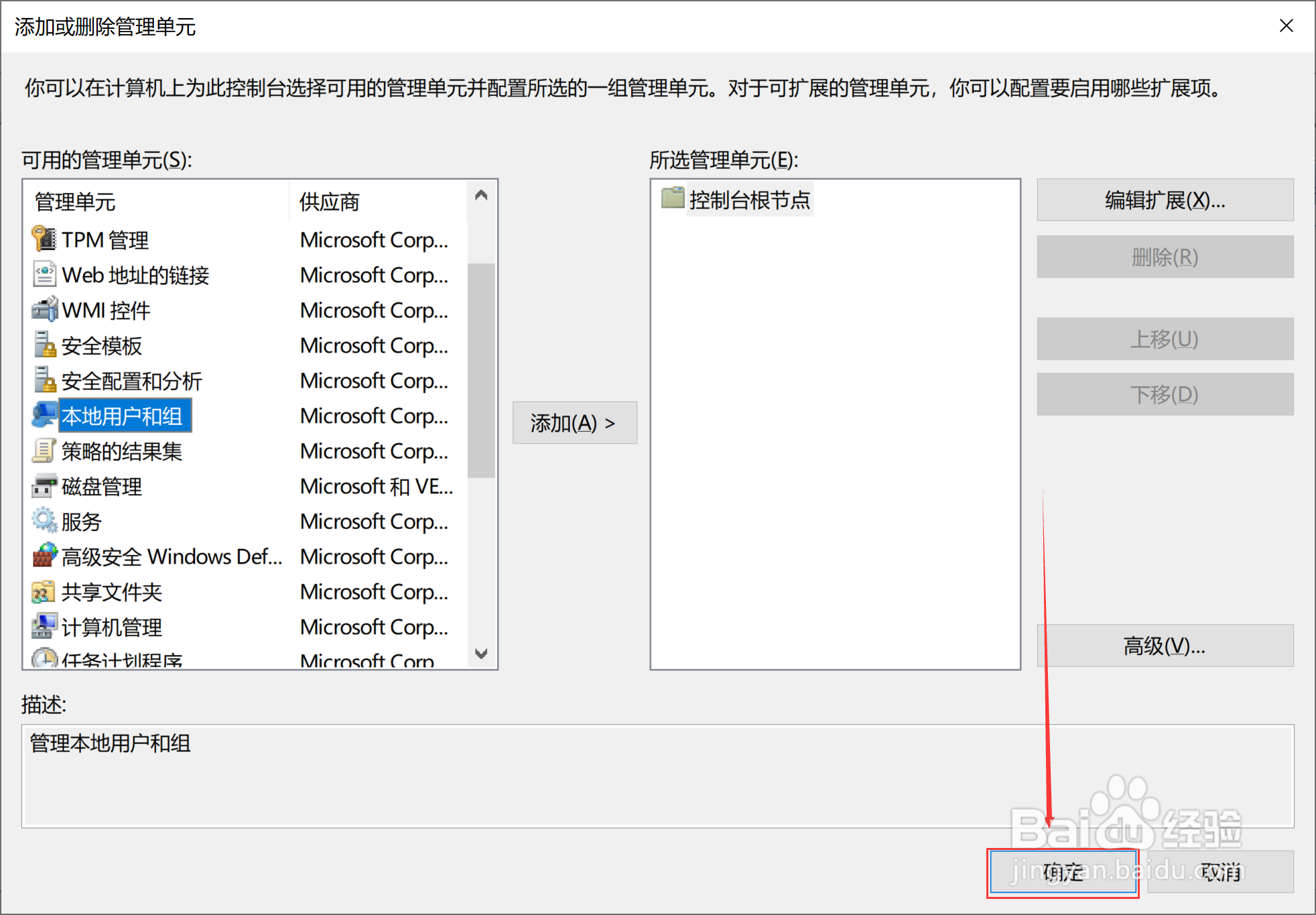The height and width of the screenshot is (915, 1316).
Task: Select the 共享文件夹 snap-in icon
Action: coord(44,592)
